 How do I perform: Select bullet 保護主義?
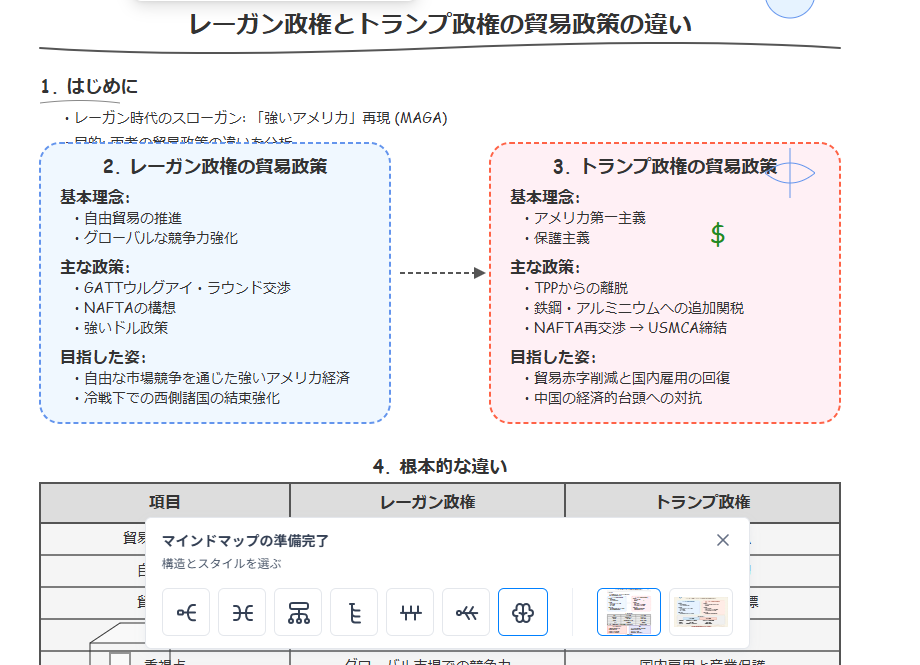pos(557,238)
